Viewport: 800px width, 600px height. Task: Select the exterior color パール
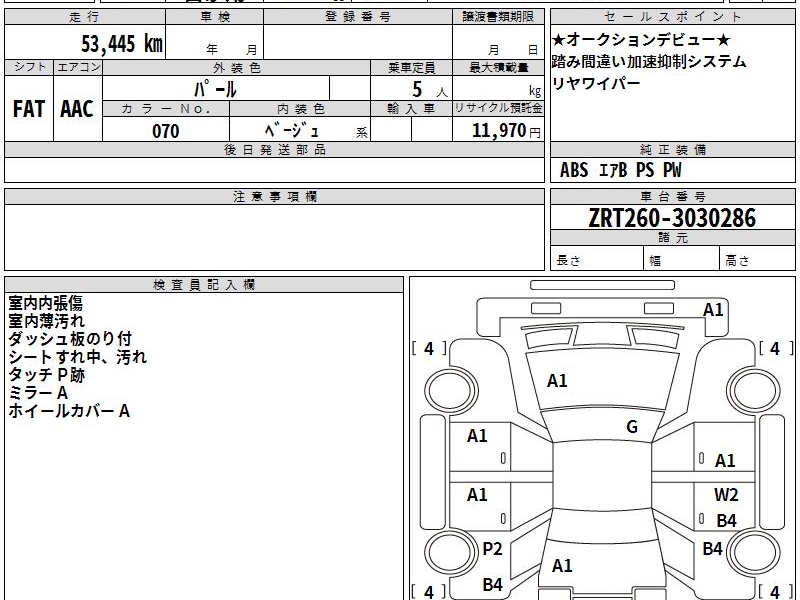[215, 89]
